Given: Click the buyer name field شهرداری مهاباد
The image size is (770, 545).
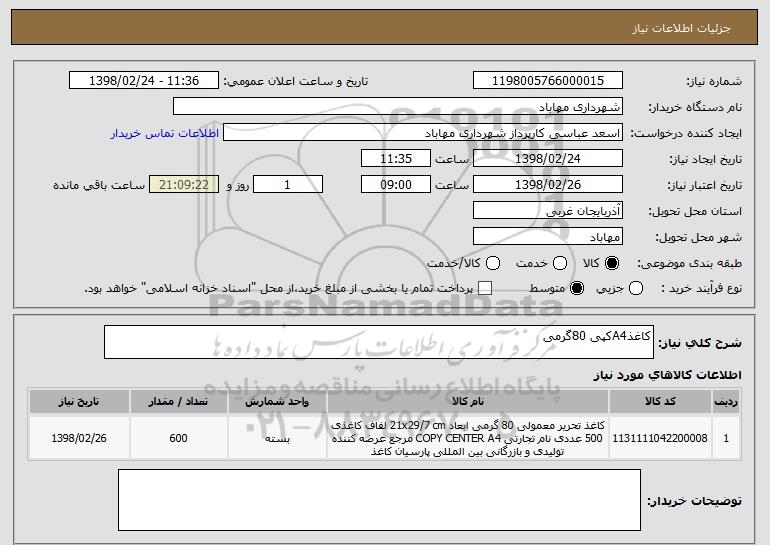Looking at the screenshot, I should pos(398,107).
